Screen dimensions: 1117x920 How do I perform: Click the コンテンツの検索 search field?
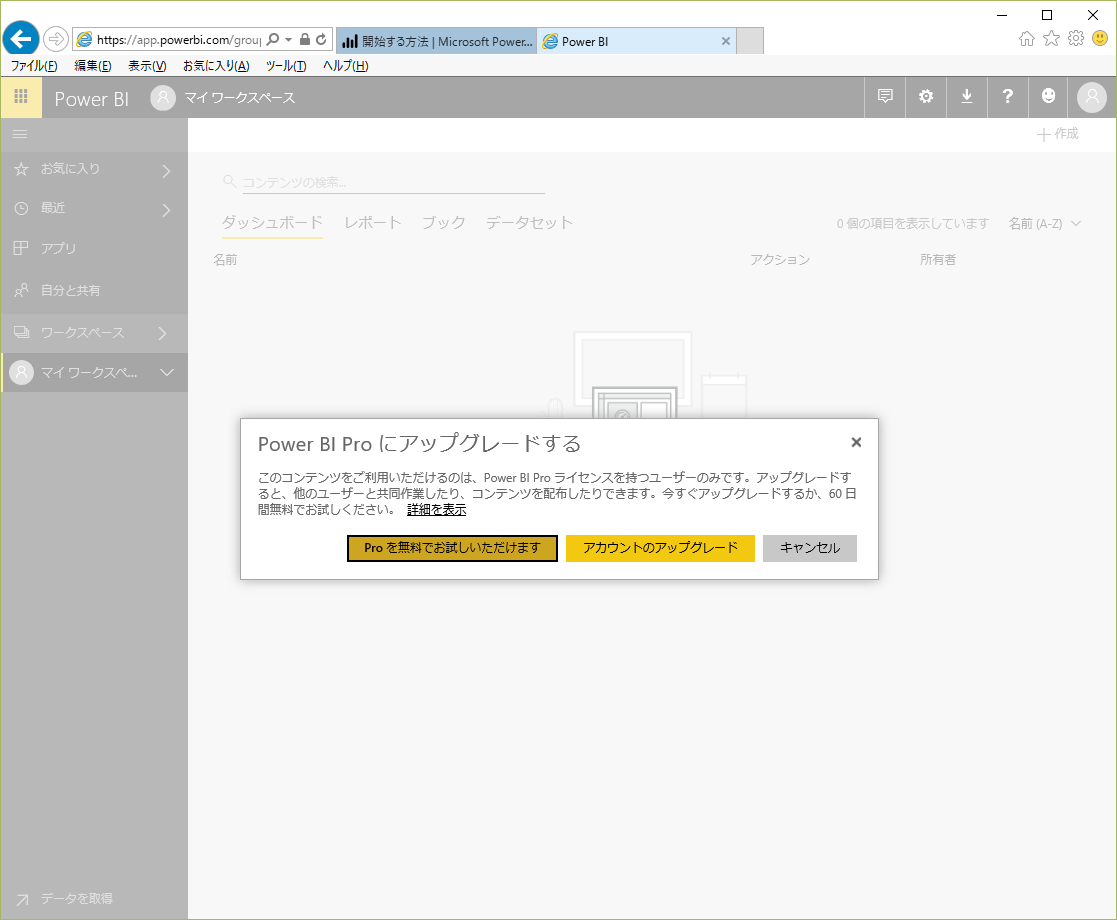coord(393,182)
